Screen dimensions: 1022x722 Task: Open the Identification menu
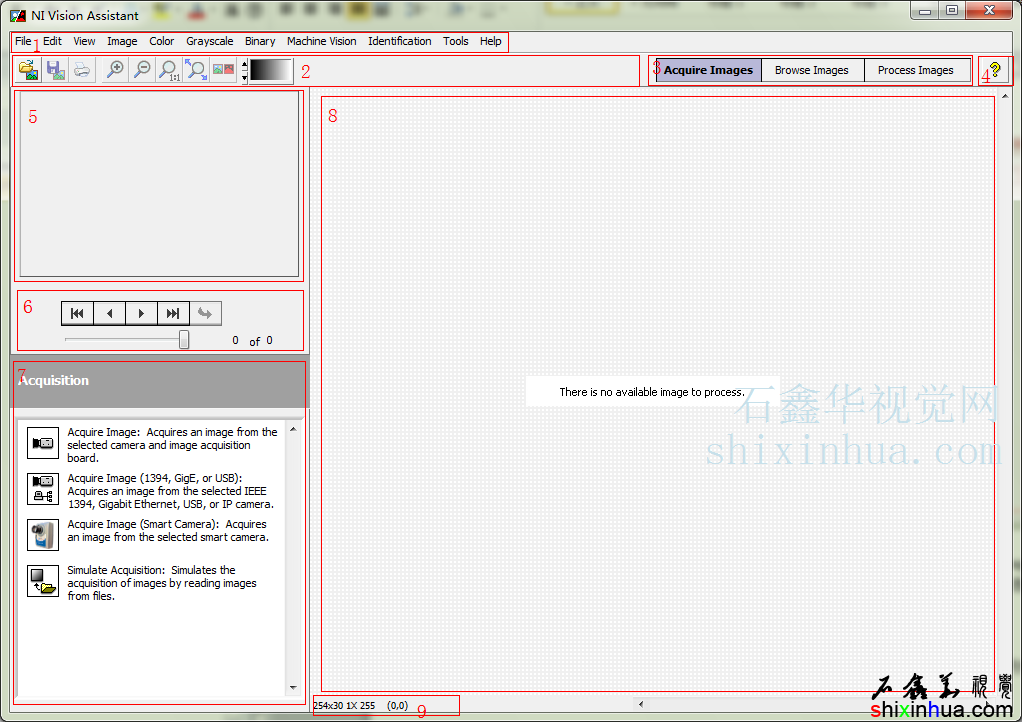pos(399,41)
